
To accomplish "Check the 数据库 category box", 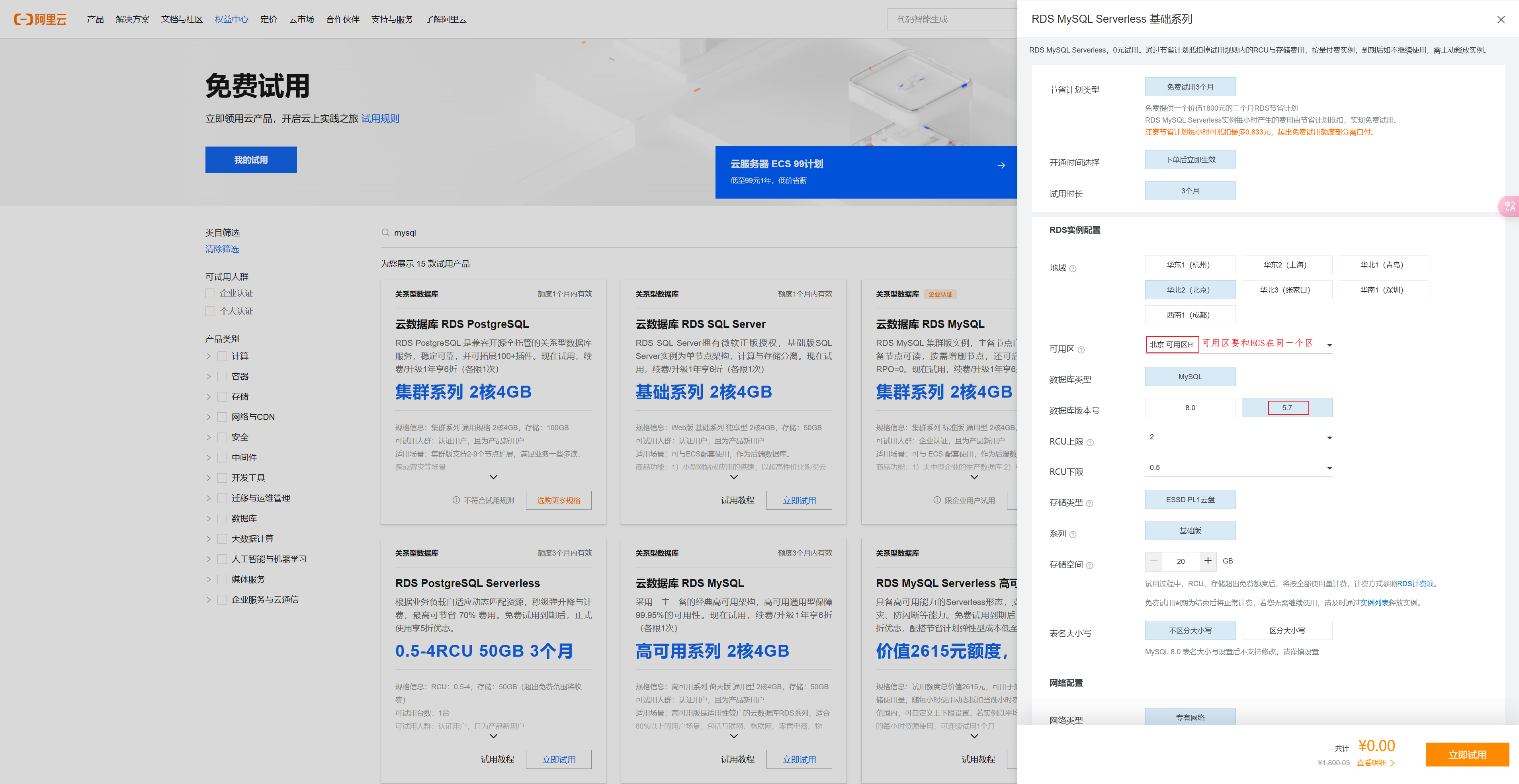I will click(222, 519).
